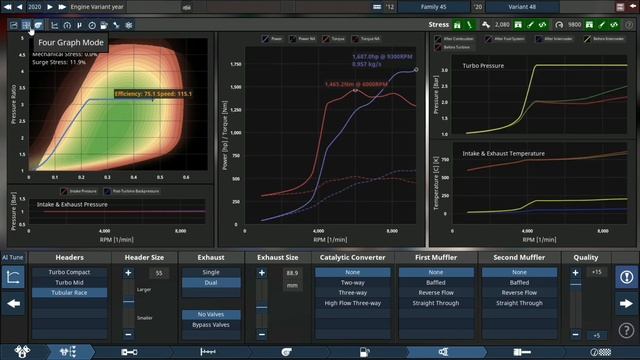Go to previous page with left arrow
This screenshot has height=360, width=640.
coord(13,304)
